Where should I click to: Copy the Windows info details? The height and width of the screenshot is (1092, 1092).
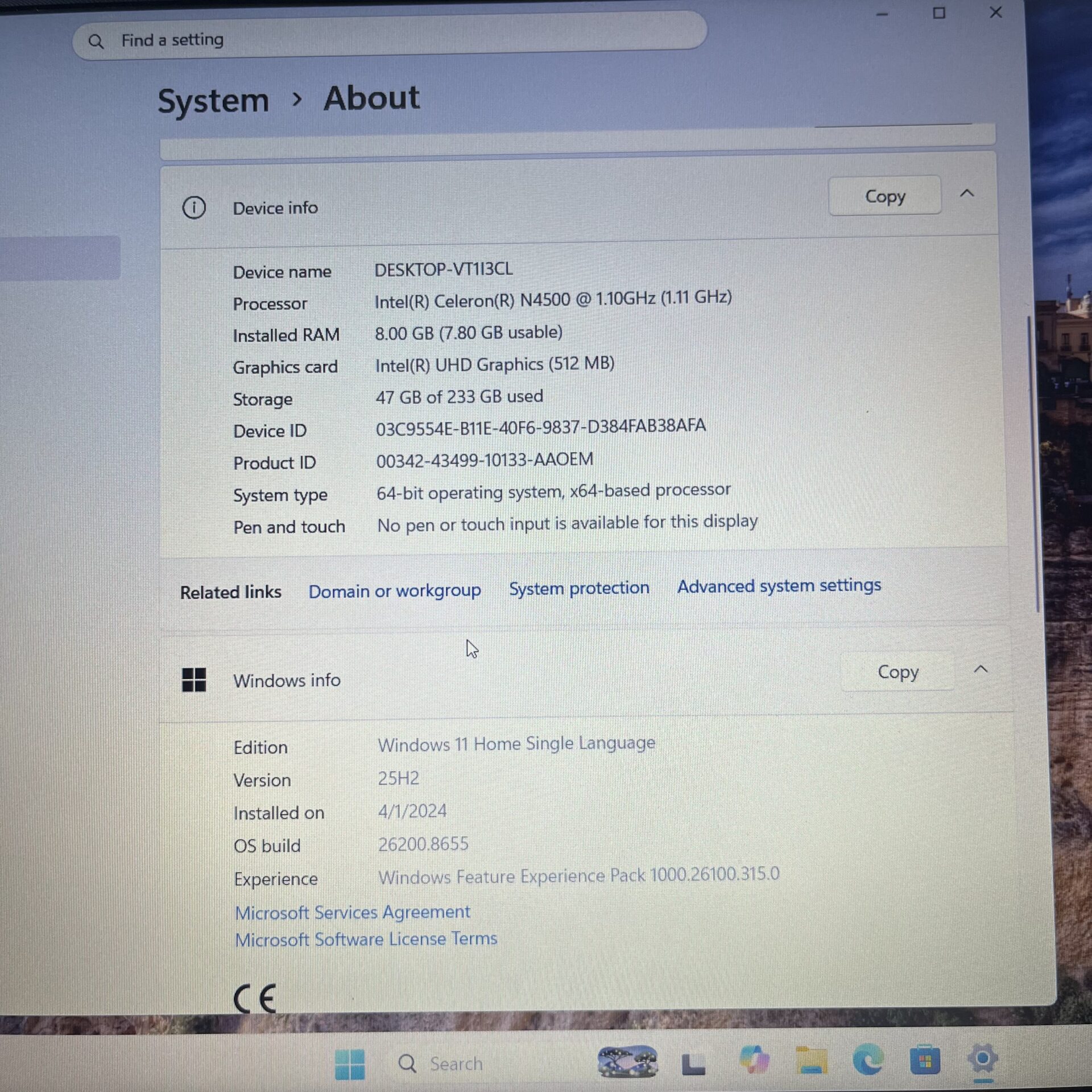coord(897,672)
